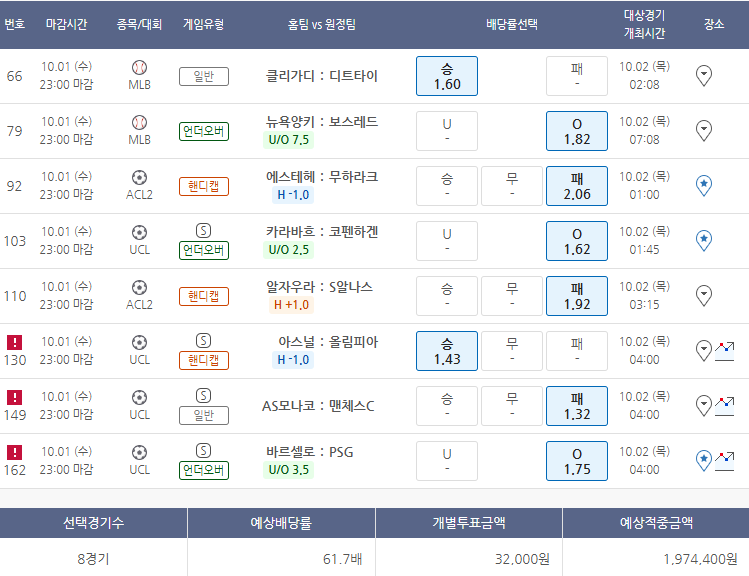Click the 번호 column header
Image resolution: width=749 pixels, height=576 pixels.
click(x=14, y=23)
